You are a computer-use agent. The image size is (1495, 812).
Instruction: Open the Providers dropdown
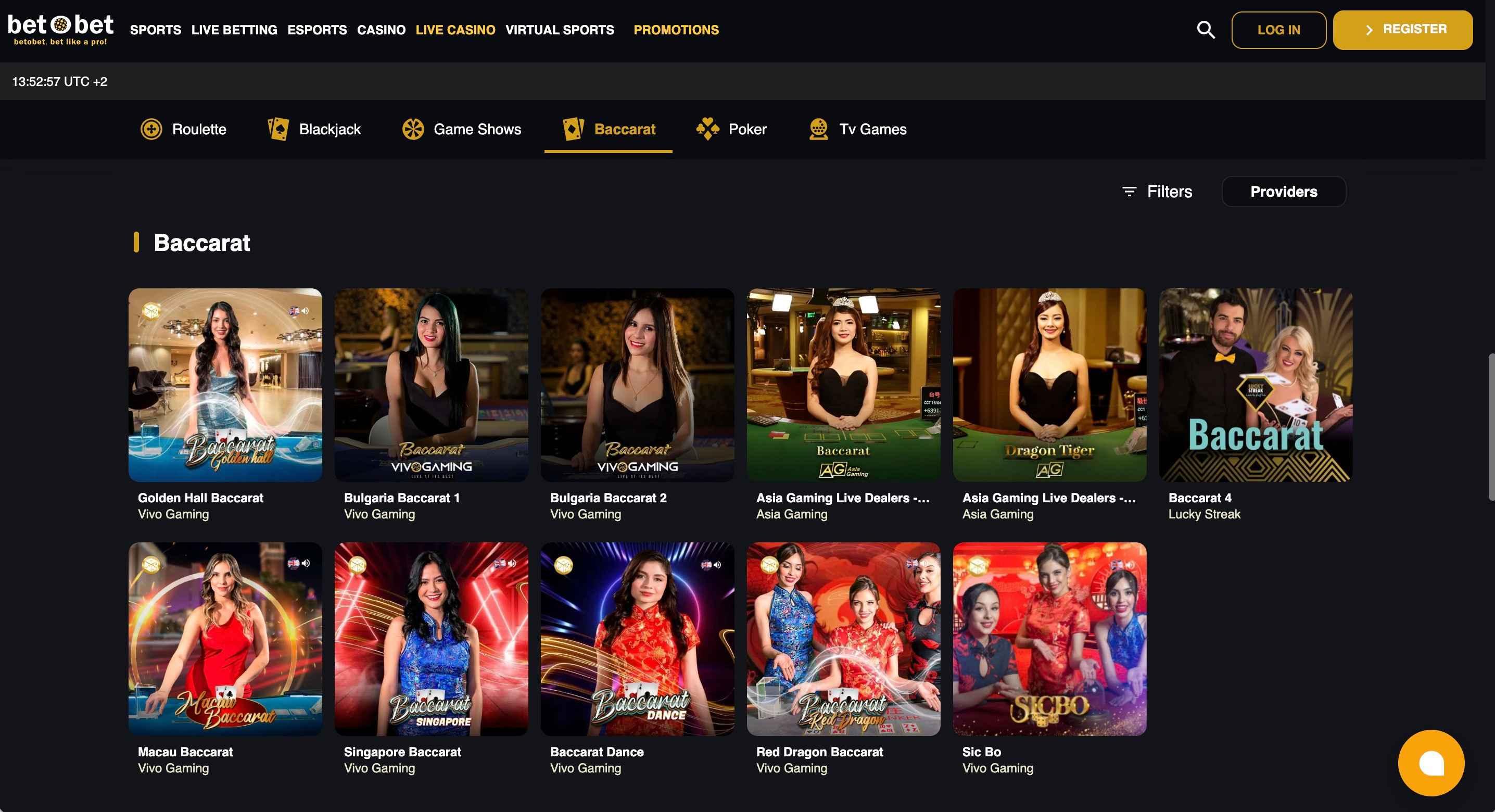1283,192
